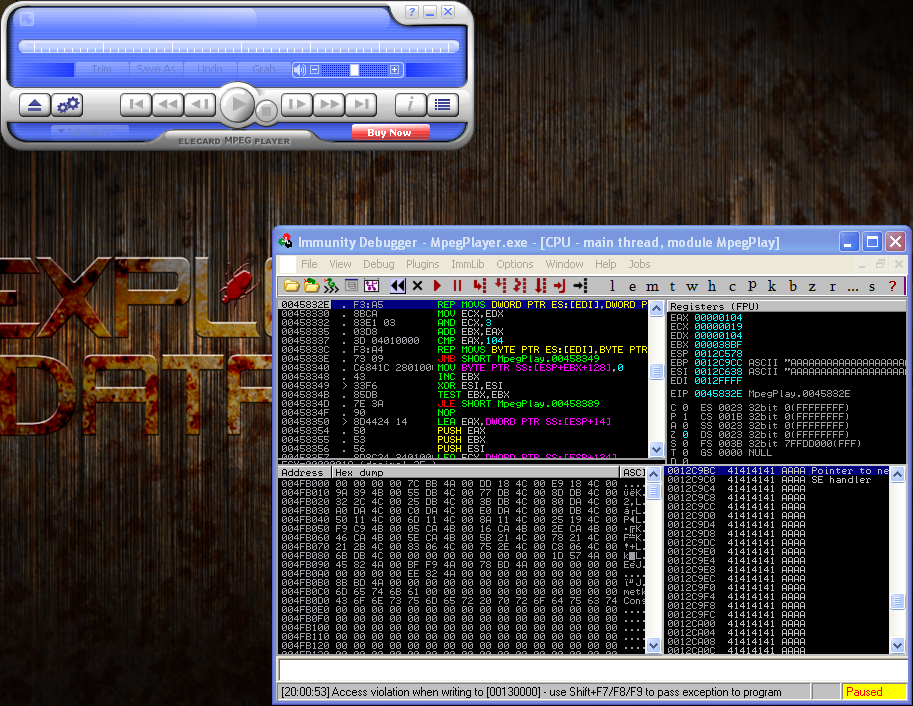This screenshot has width=913, height=706.
Task: Show Windows list with the 'w' button
Action: coord(692,286)
